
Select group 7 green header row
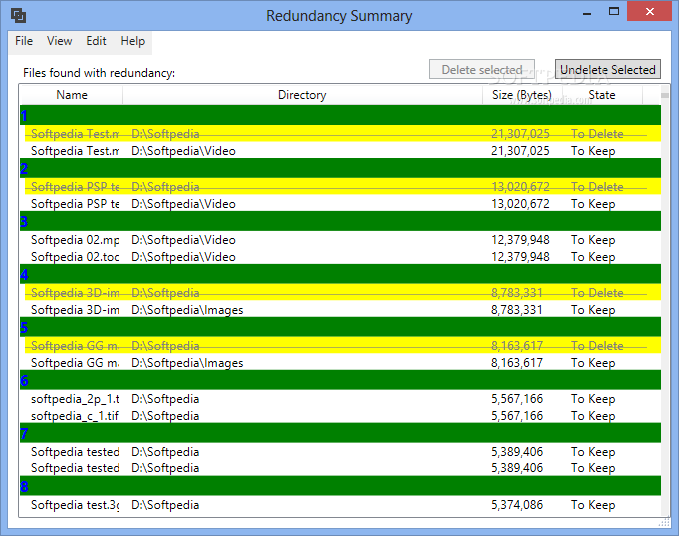(x=340, y=433)
